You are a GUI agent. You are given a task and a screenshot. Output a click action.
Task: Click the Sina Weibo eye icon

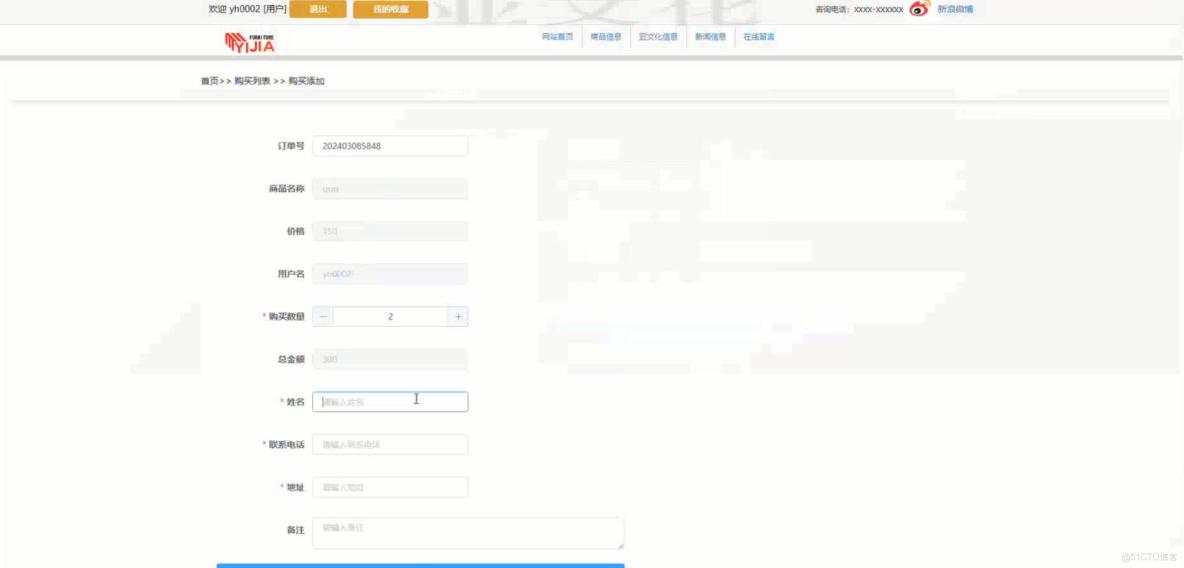(x=919, y=9)
